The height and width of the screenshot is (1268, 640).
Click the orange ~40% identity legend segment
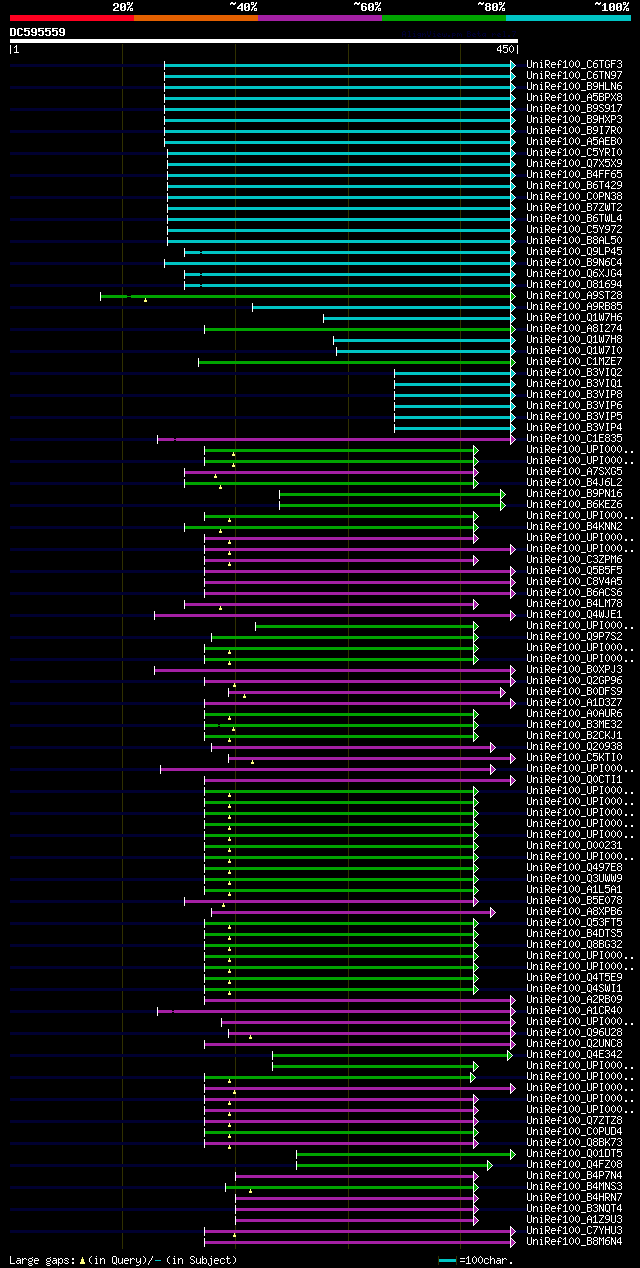195,18
